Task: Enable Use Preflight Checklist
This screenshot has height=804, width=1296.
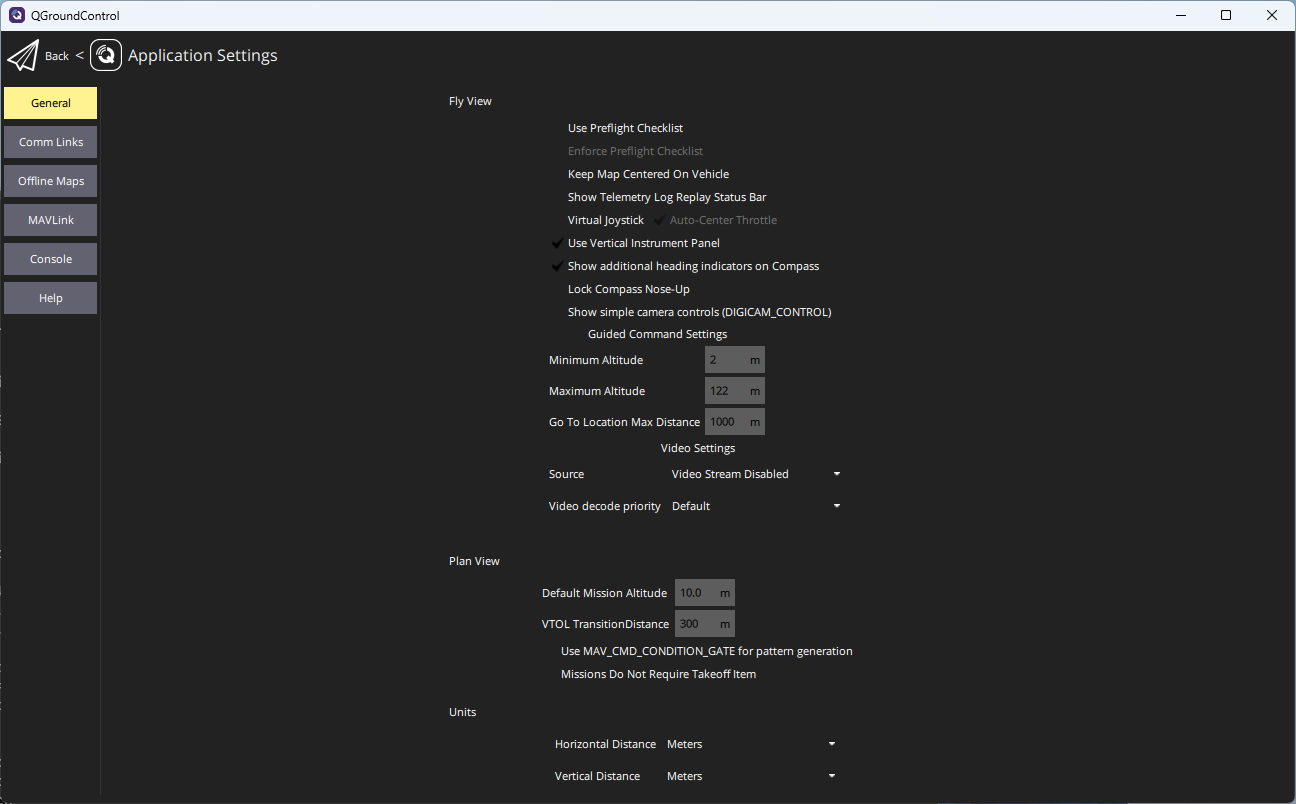Action: click(x=617, y=128)
